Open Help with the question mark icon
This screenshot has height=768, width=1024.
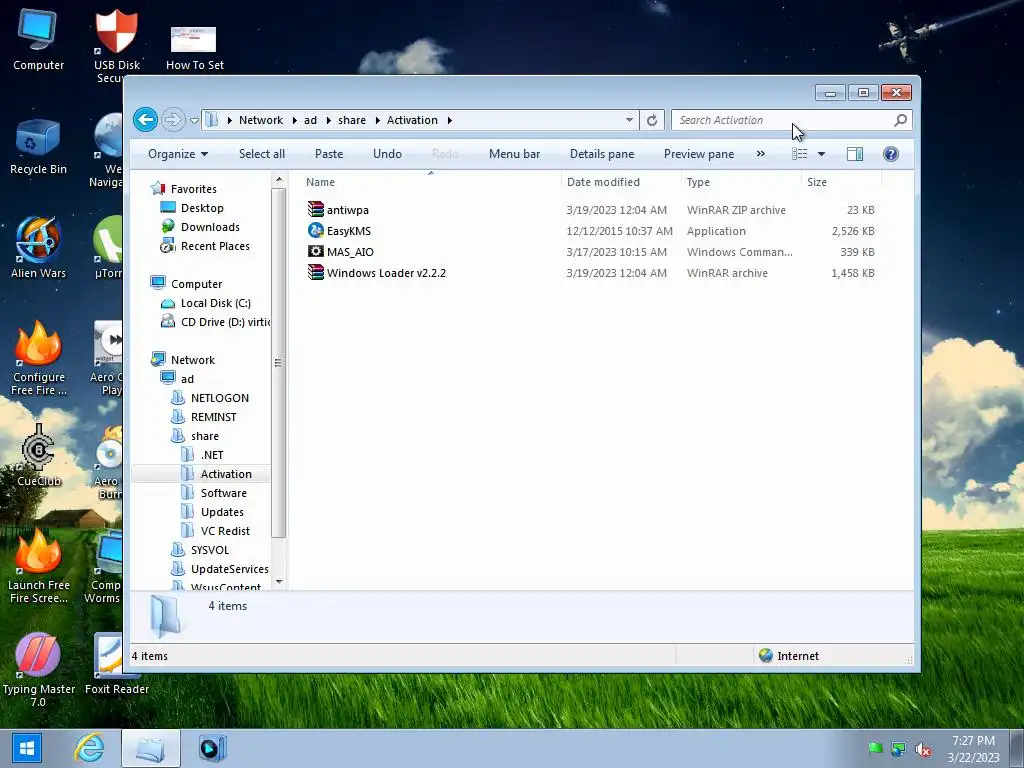click(x=891, y=154)
